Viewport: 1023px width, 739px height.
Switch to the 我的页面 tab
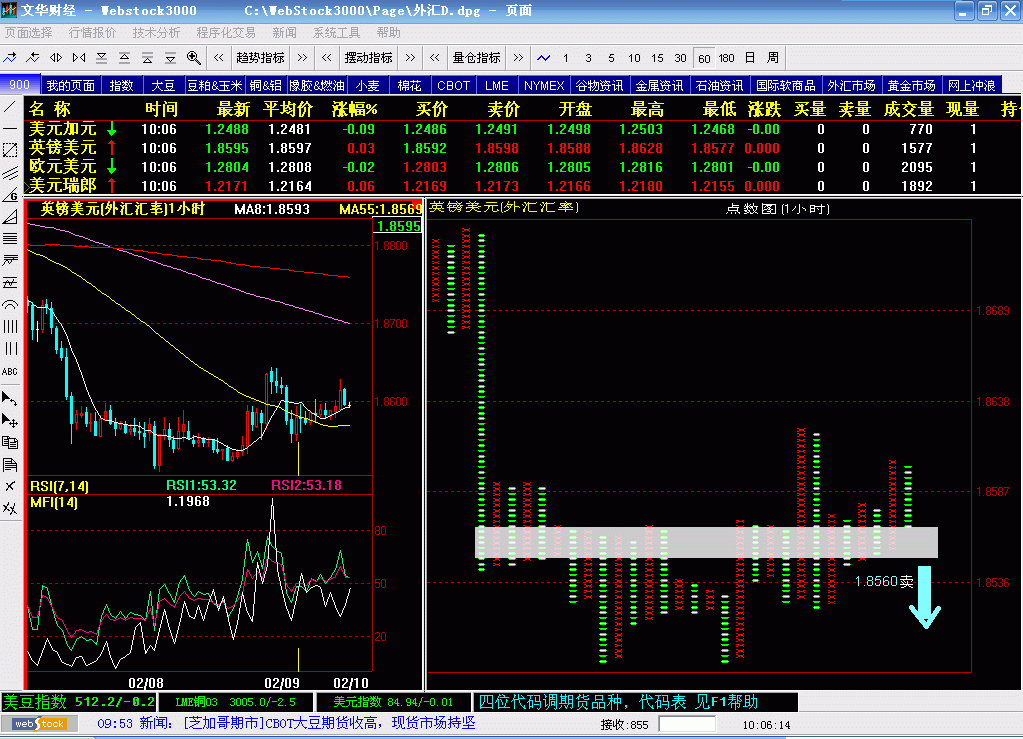click(x=70, y=85)
